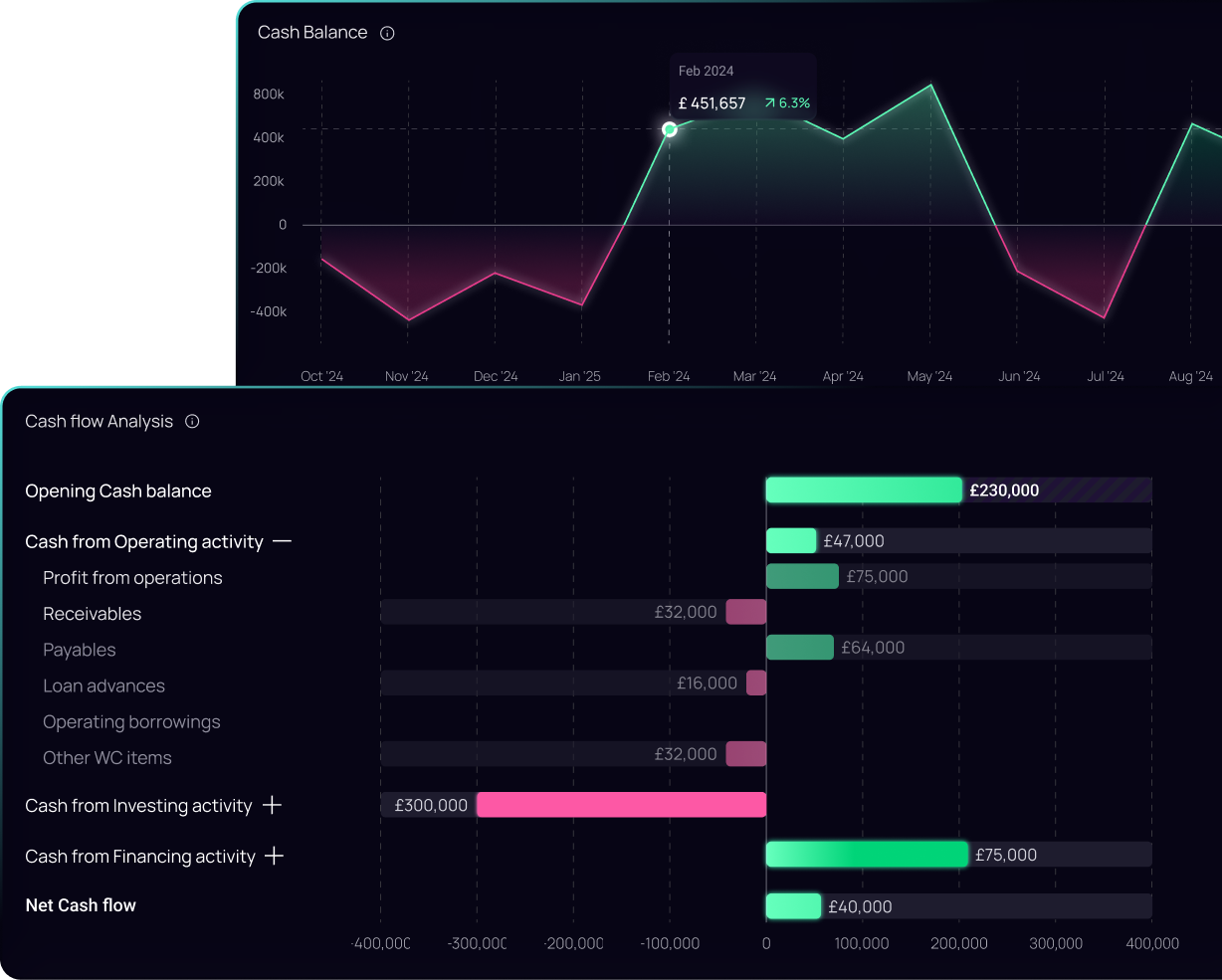
Task: Collapse Cash from Operating activity section
Action: pos(282,541)
